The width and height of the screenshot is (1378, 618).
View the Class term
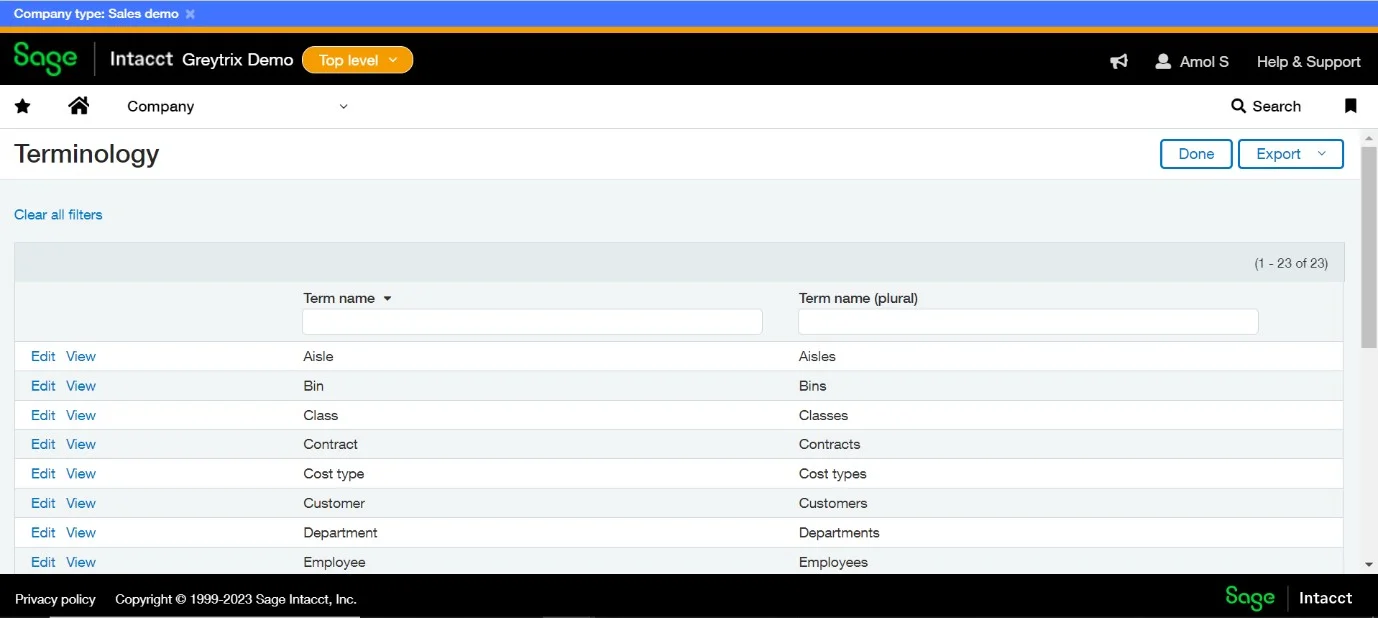[81, 415]
